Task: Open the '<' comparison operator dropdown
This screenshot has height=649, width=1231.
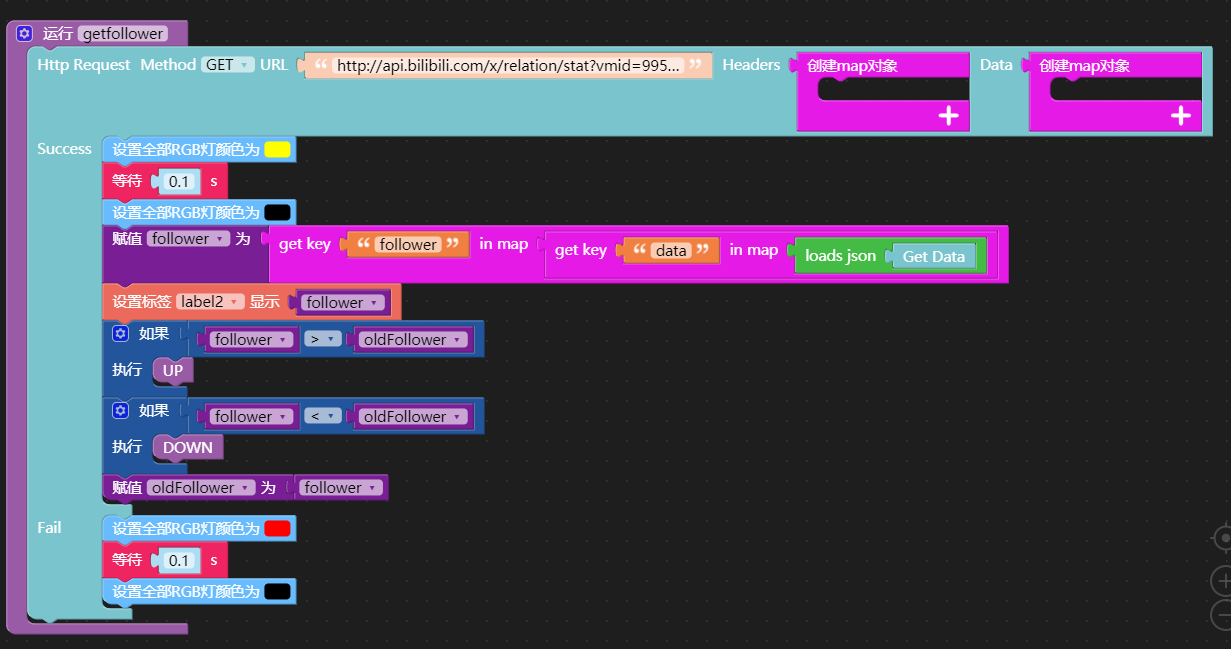Action: [322, 416]
